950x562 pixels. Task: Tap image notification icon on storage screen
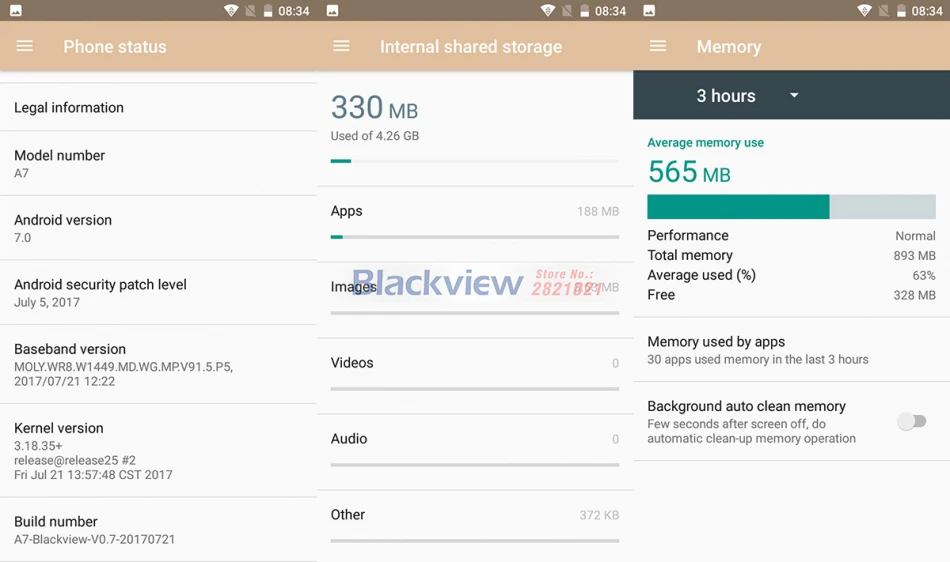333,10
